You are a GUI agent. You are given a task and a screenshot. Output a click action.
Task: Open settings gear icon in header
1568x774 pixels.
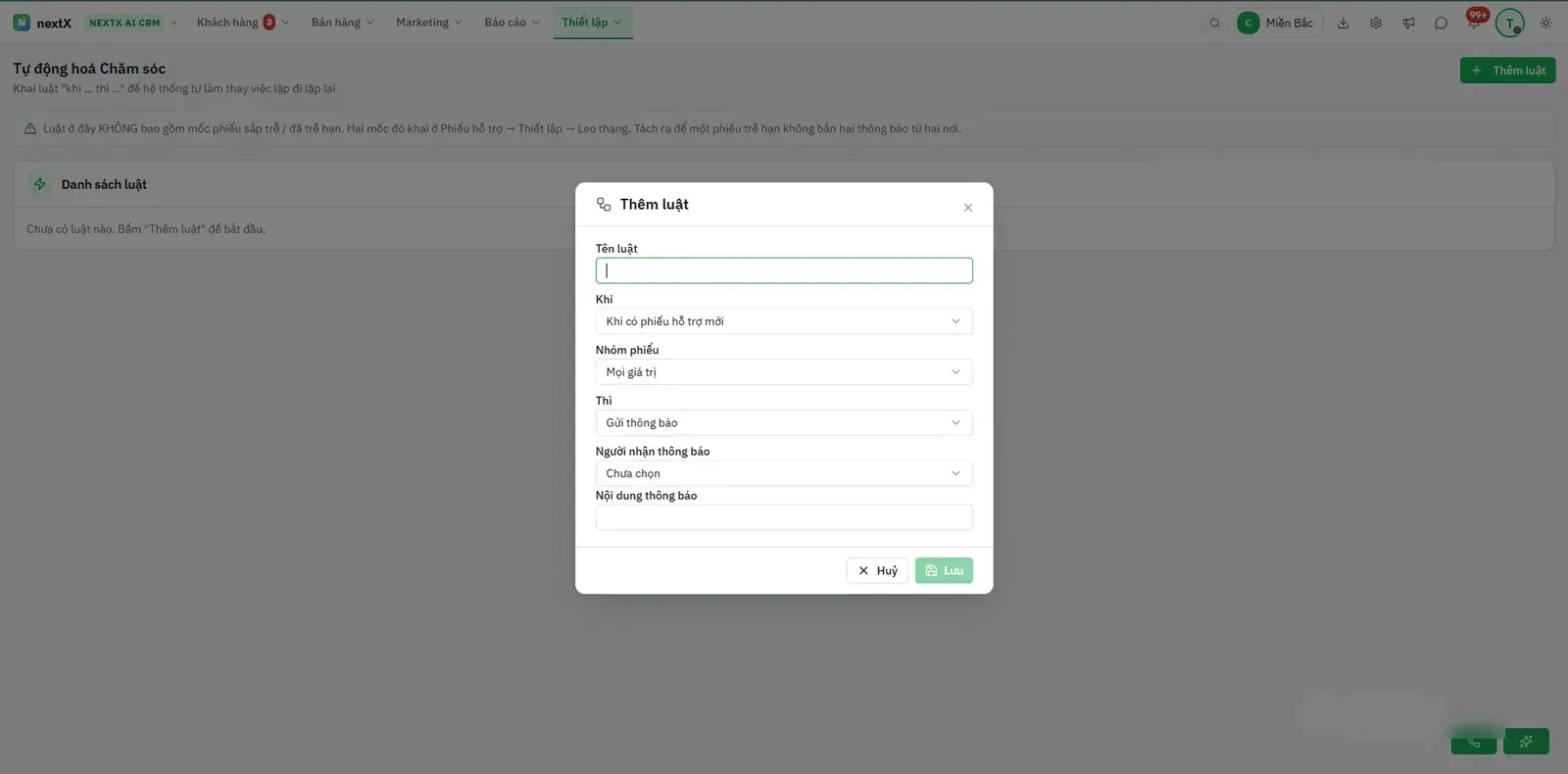(1376, 23)
